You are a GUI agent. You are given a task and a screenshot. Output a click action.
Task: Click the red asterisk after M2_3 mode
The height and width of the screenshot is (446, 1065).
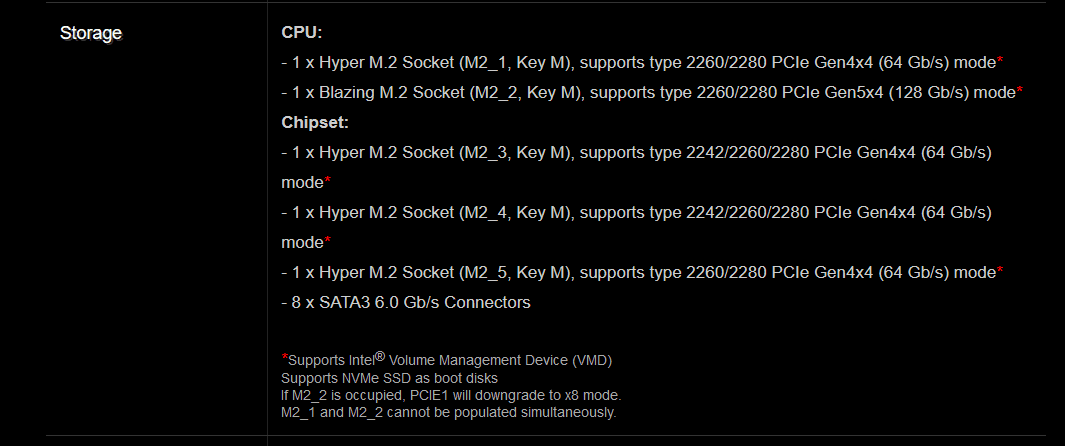point(328,182)
